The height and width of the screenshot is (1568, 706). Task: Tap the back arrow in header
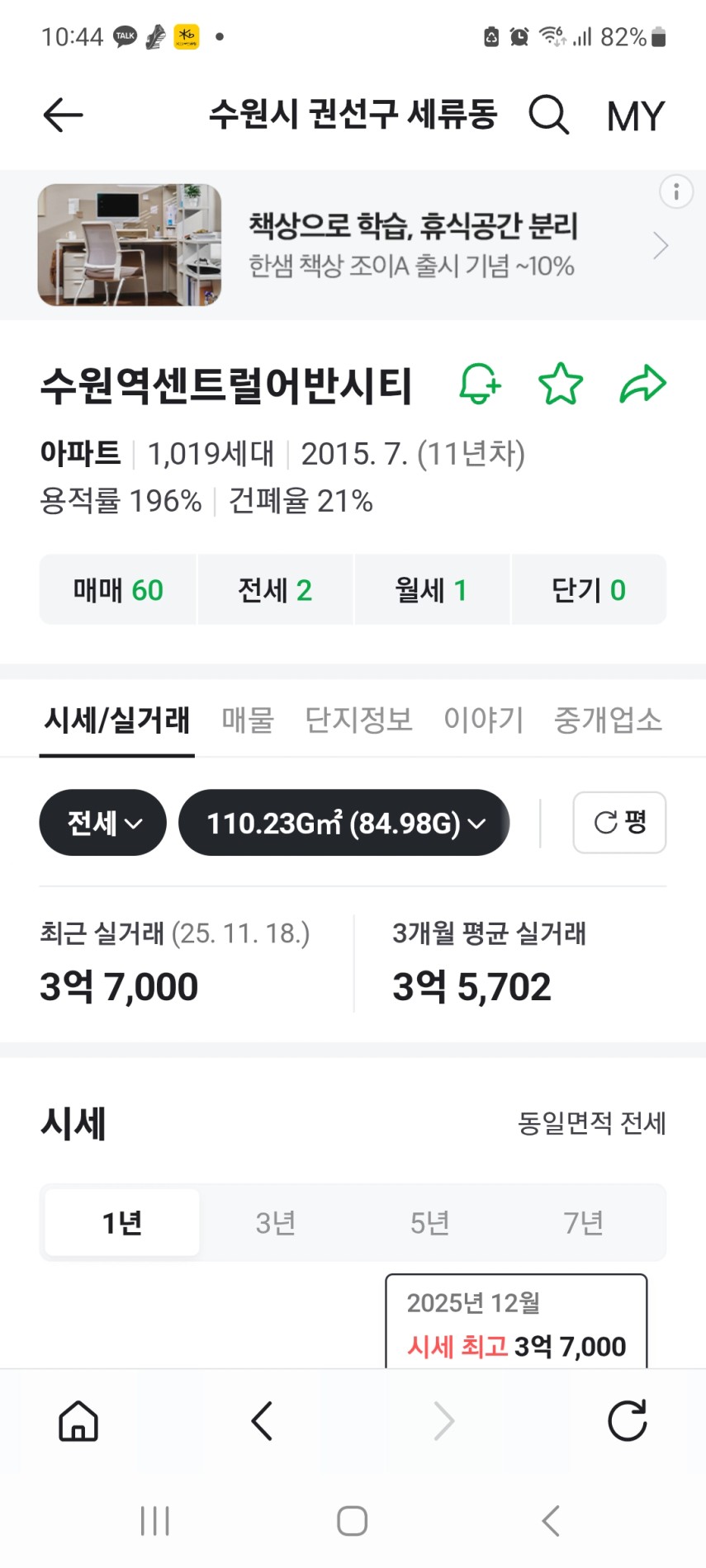click(63, 115)
